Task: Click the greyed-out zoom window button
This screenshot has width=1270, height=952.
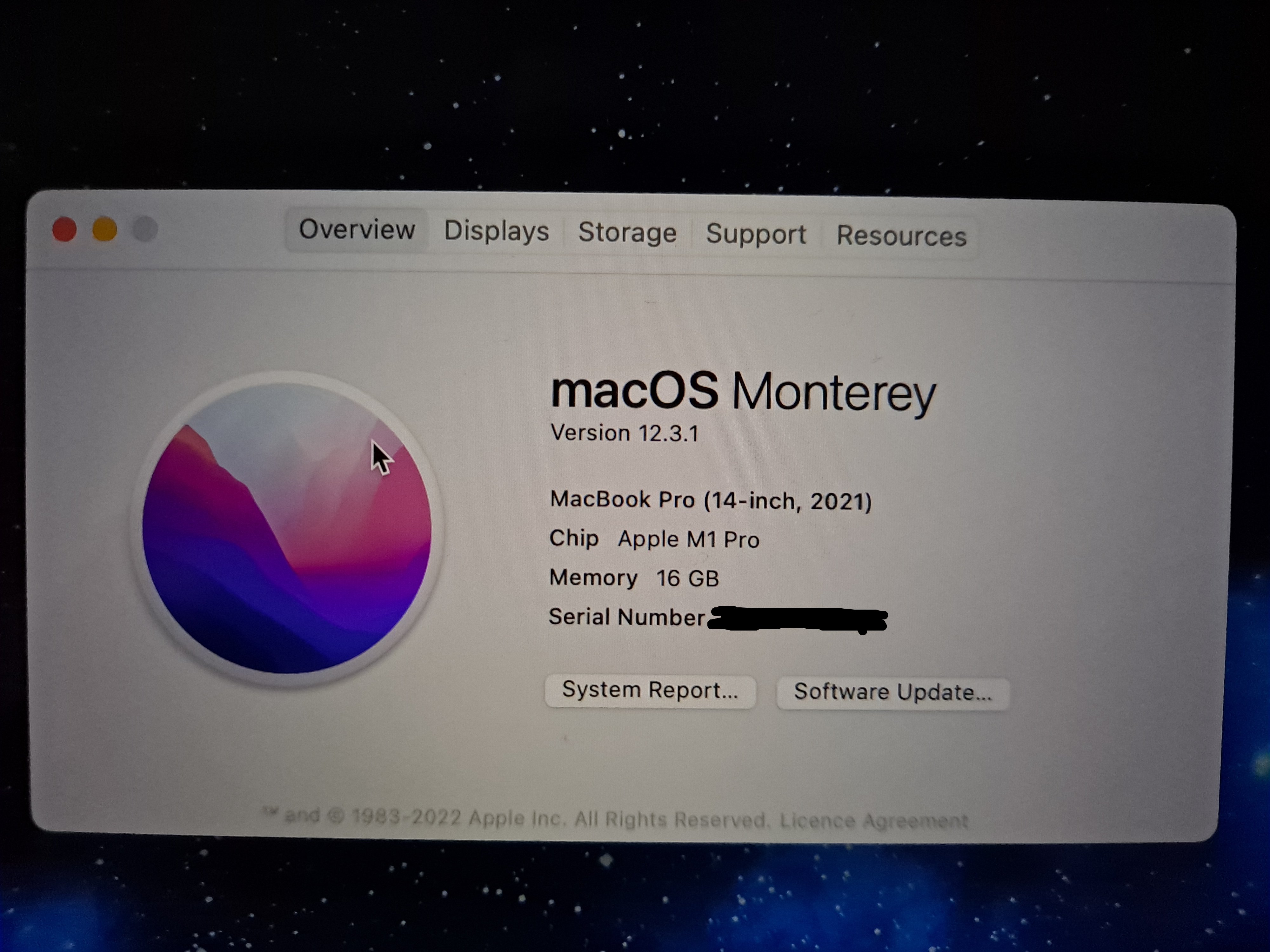Action: (145, 229)
